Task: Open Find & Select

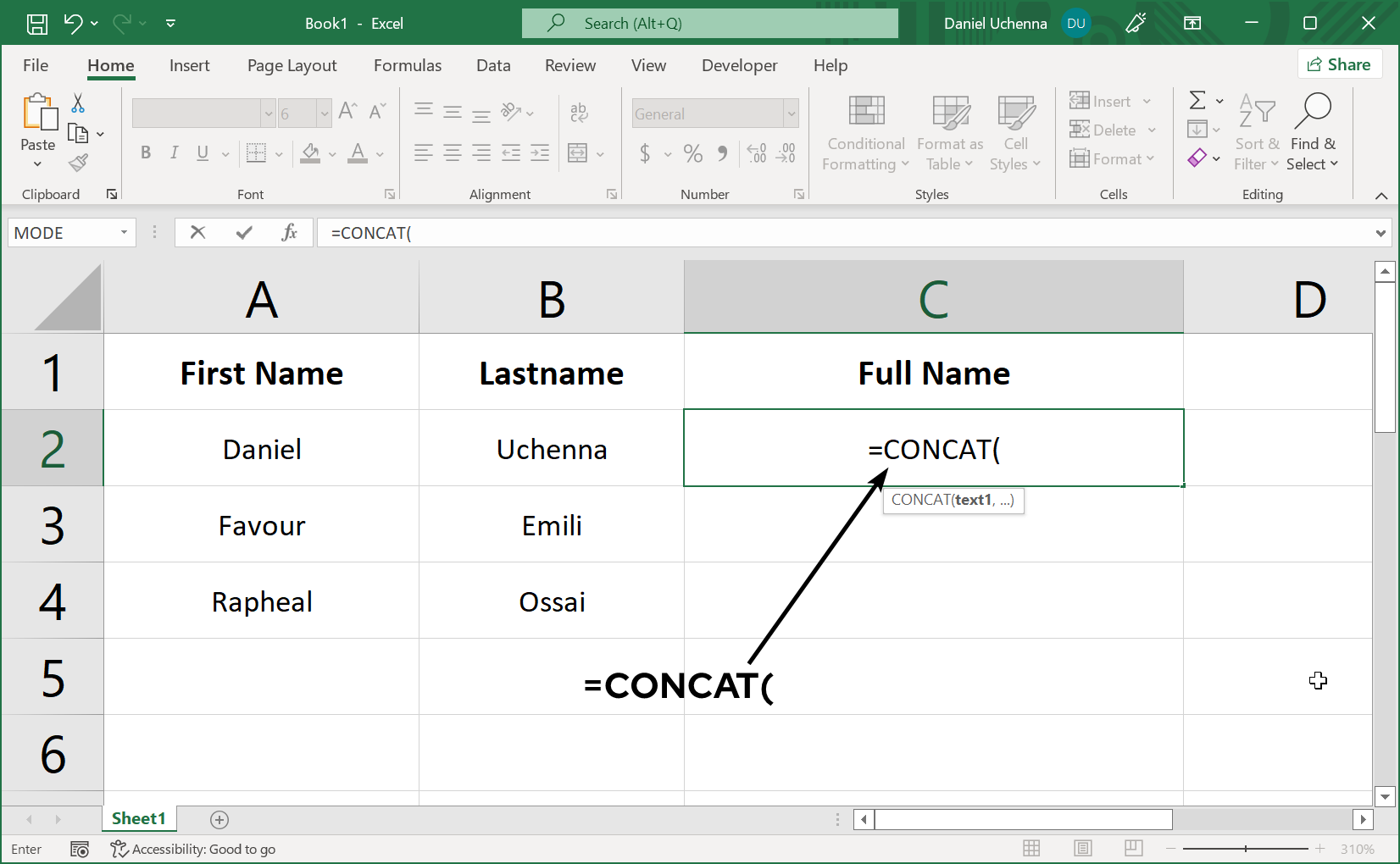Action: point(1312,133)
